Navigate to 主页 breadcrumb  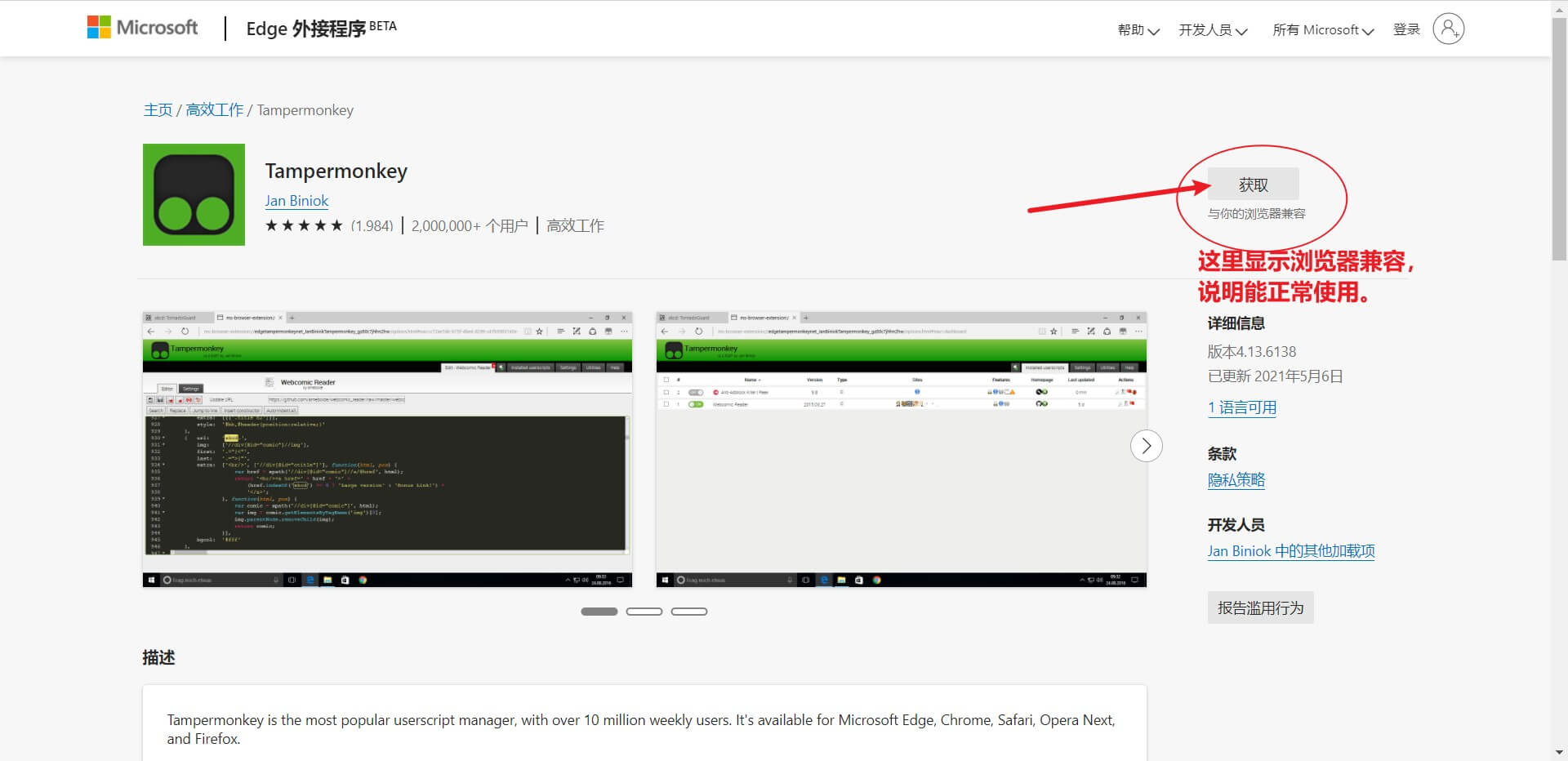click(x=158, y=109)
